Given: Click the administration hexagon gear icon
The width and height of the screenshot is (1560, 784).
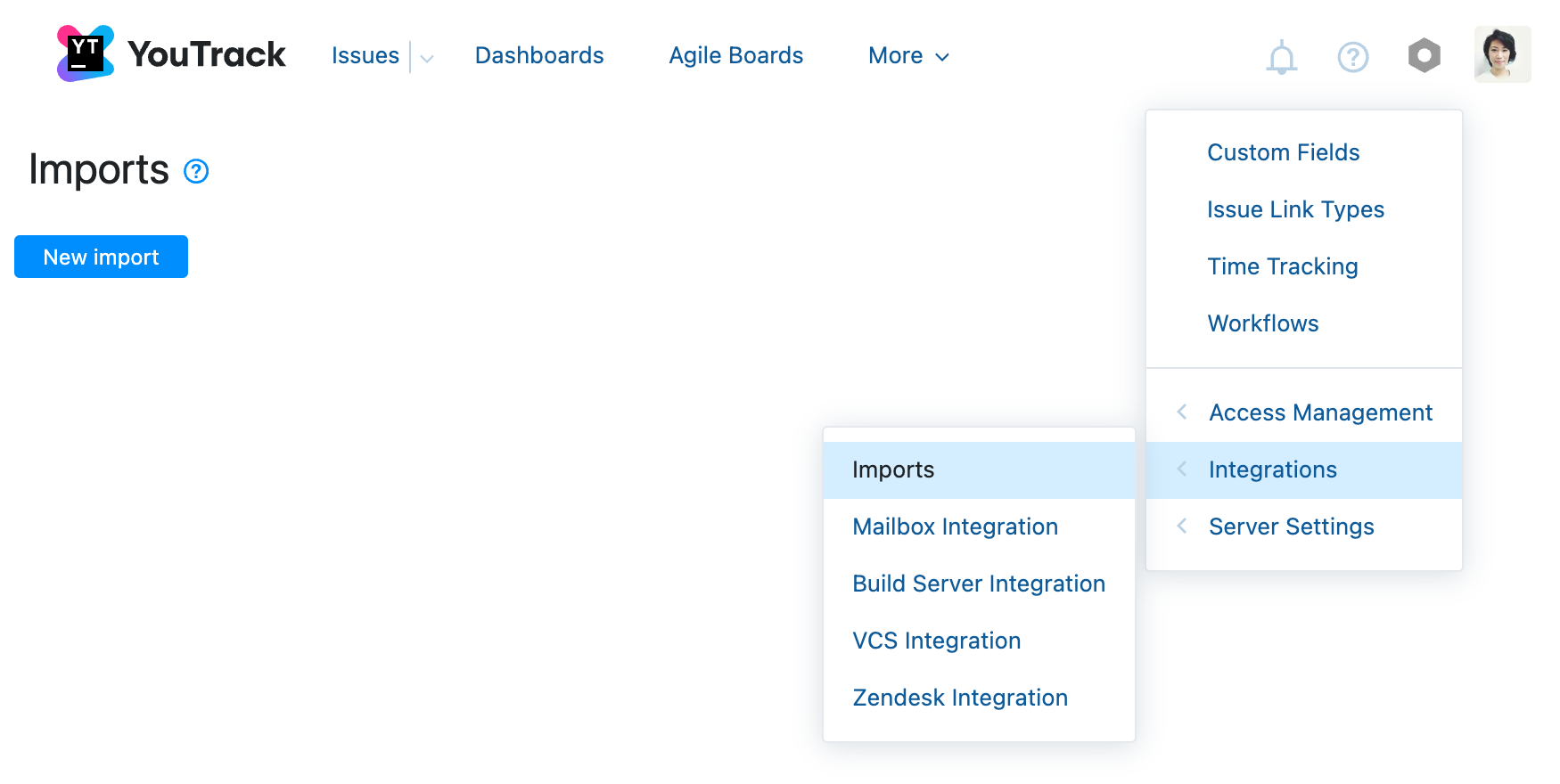Looking at the screenshot, I should tap(1424, 55).
